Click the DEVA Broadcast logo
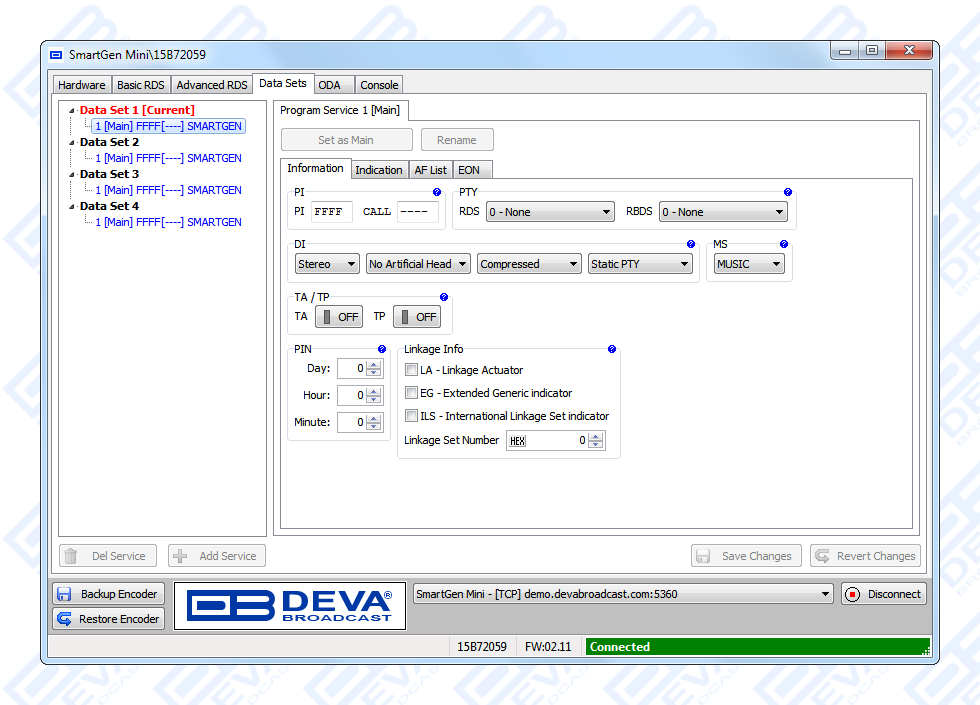 (x=290, y=606)
